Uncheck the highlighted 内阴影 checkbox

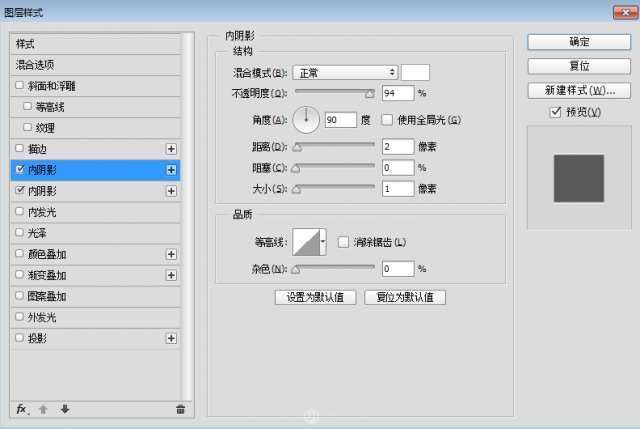point(19,169)
